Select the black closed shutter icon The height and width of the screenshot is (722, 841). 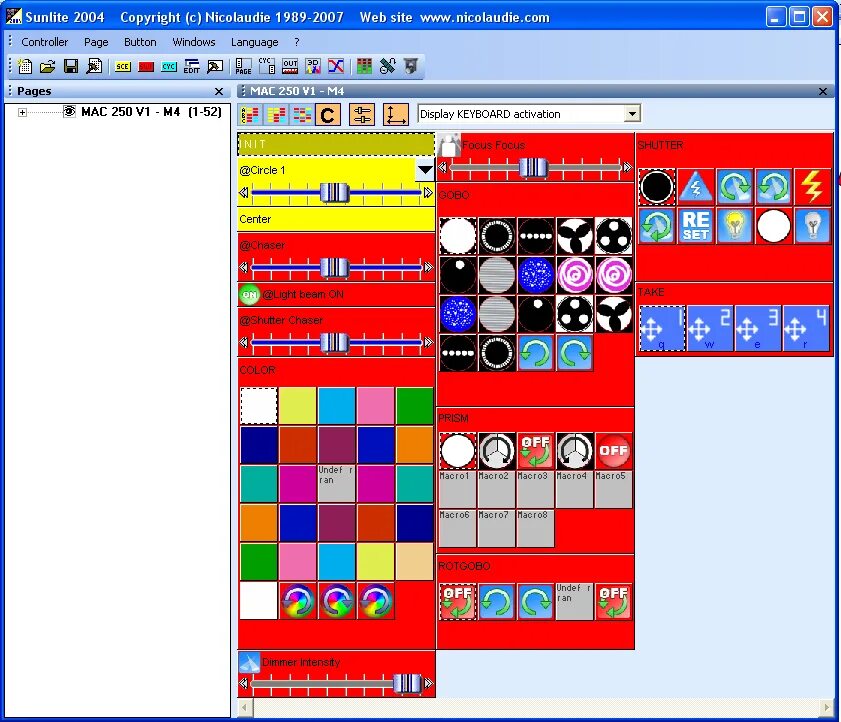656,187
